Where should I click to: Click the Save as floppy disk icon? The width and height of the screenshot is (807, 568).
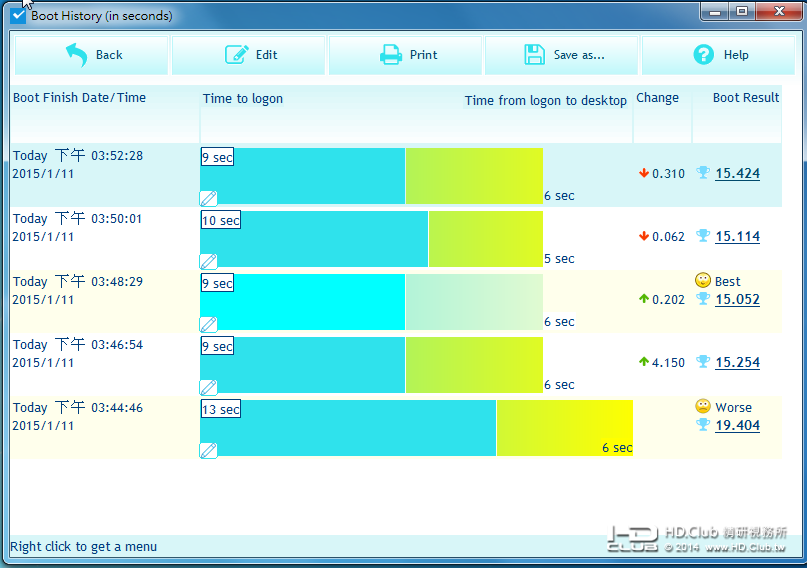[534, 55]
